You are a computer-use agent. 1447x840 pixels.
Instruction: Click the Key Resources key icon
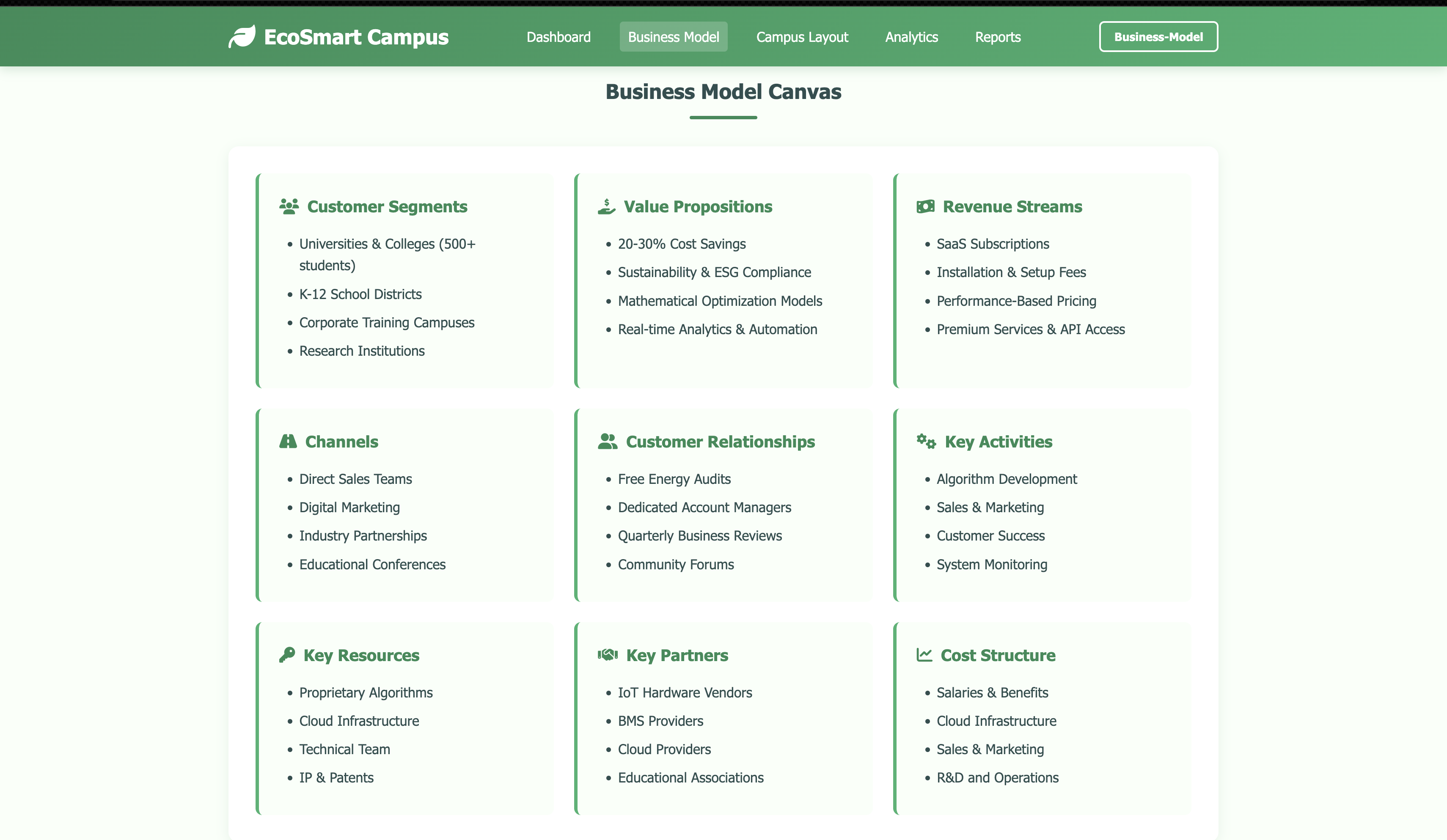(x=287, y=655)
